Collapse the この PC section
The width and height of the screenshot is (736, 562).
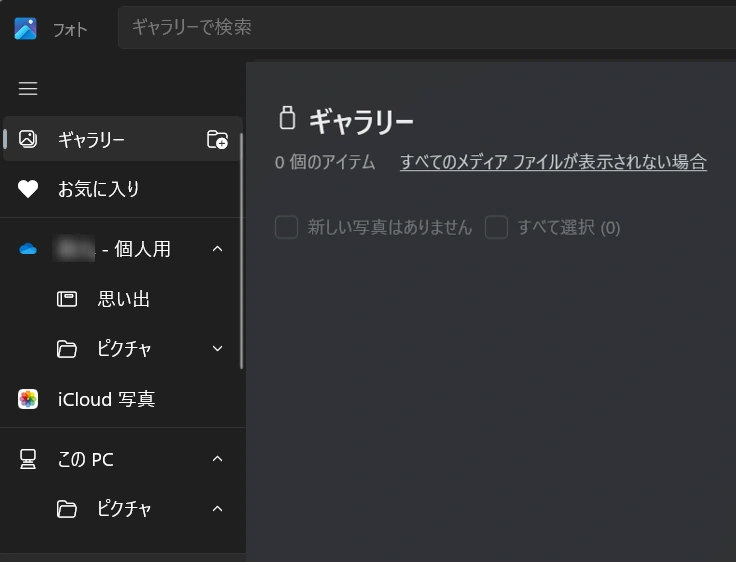click(x=218, y=459)
